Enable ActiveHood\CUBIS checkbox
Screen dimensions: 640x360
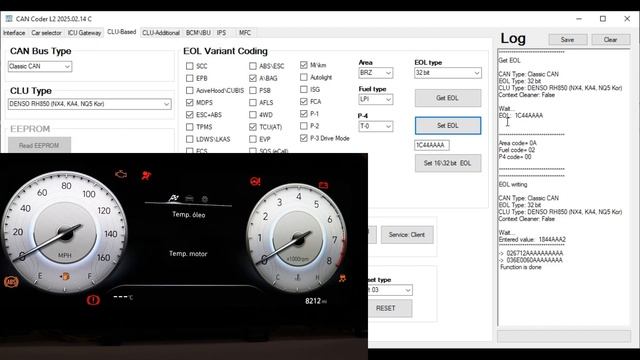(189, 90)
